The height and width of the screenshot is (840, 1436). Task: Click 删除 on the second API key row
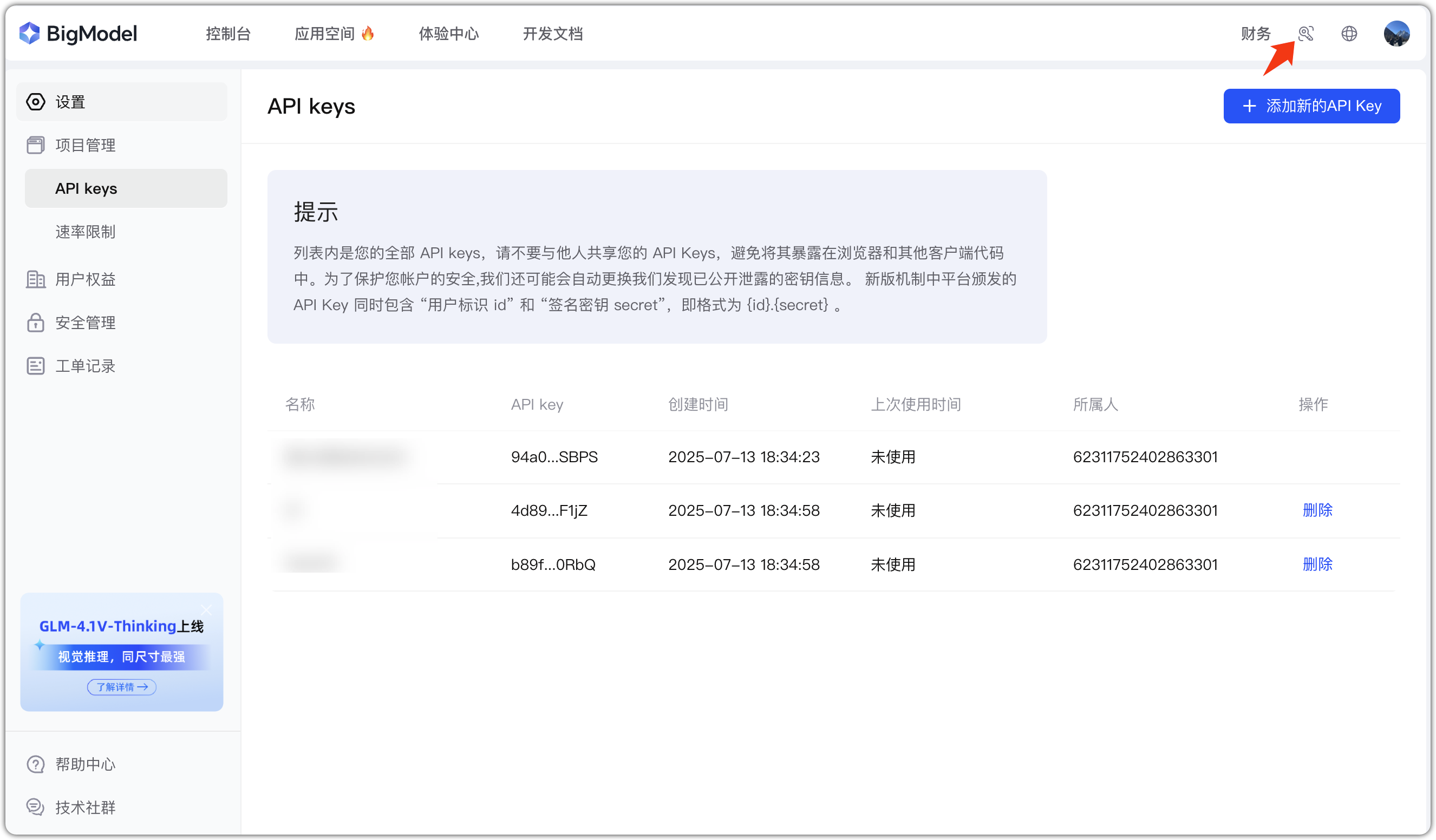click(x=1318, y=510)
